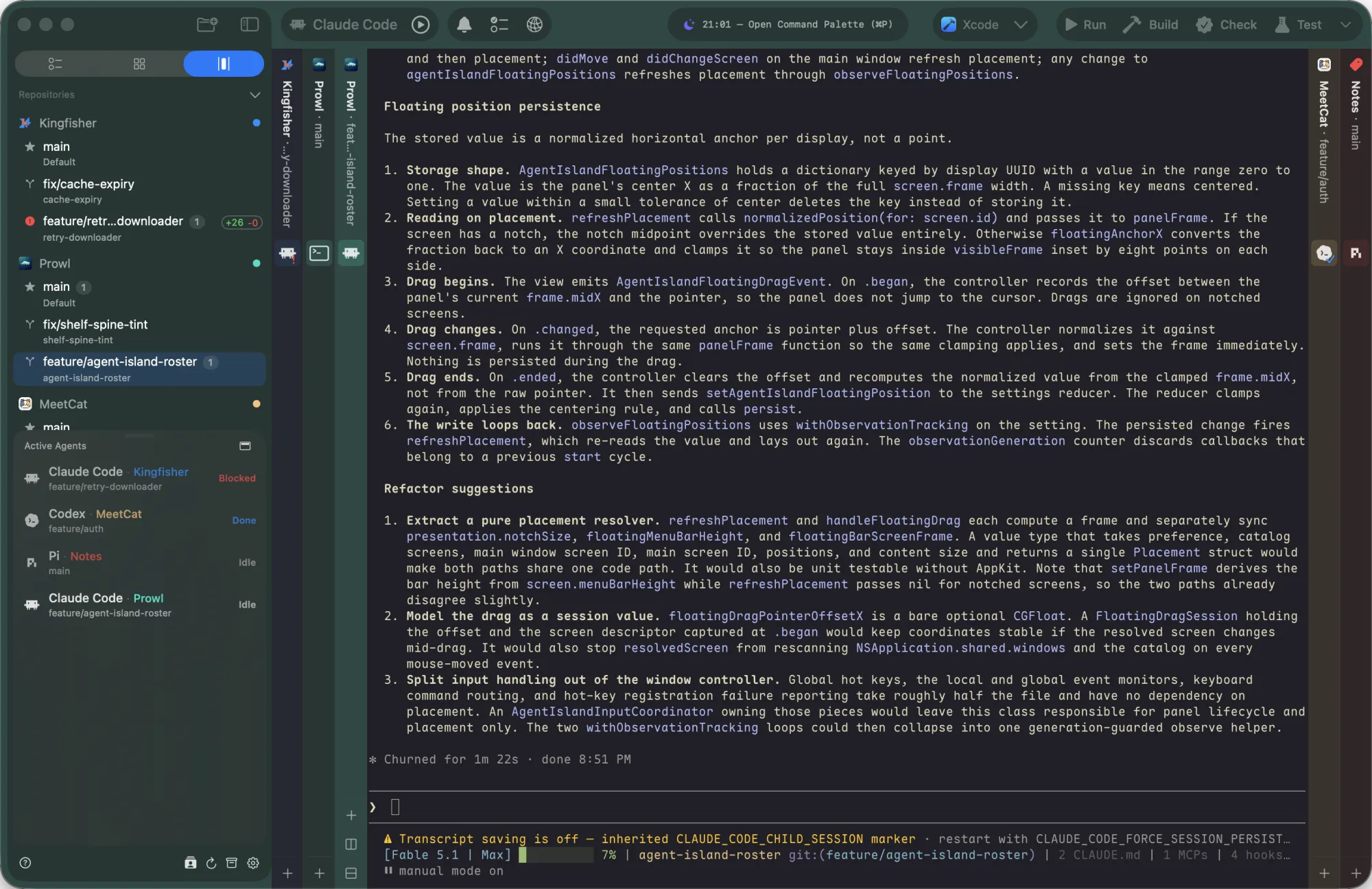Open the Pi Notes idle agent
The height and width of the screenshot is (889, 1372).
coord(139,562)
